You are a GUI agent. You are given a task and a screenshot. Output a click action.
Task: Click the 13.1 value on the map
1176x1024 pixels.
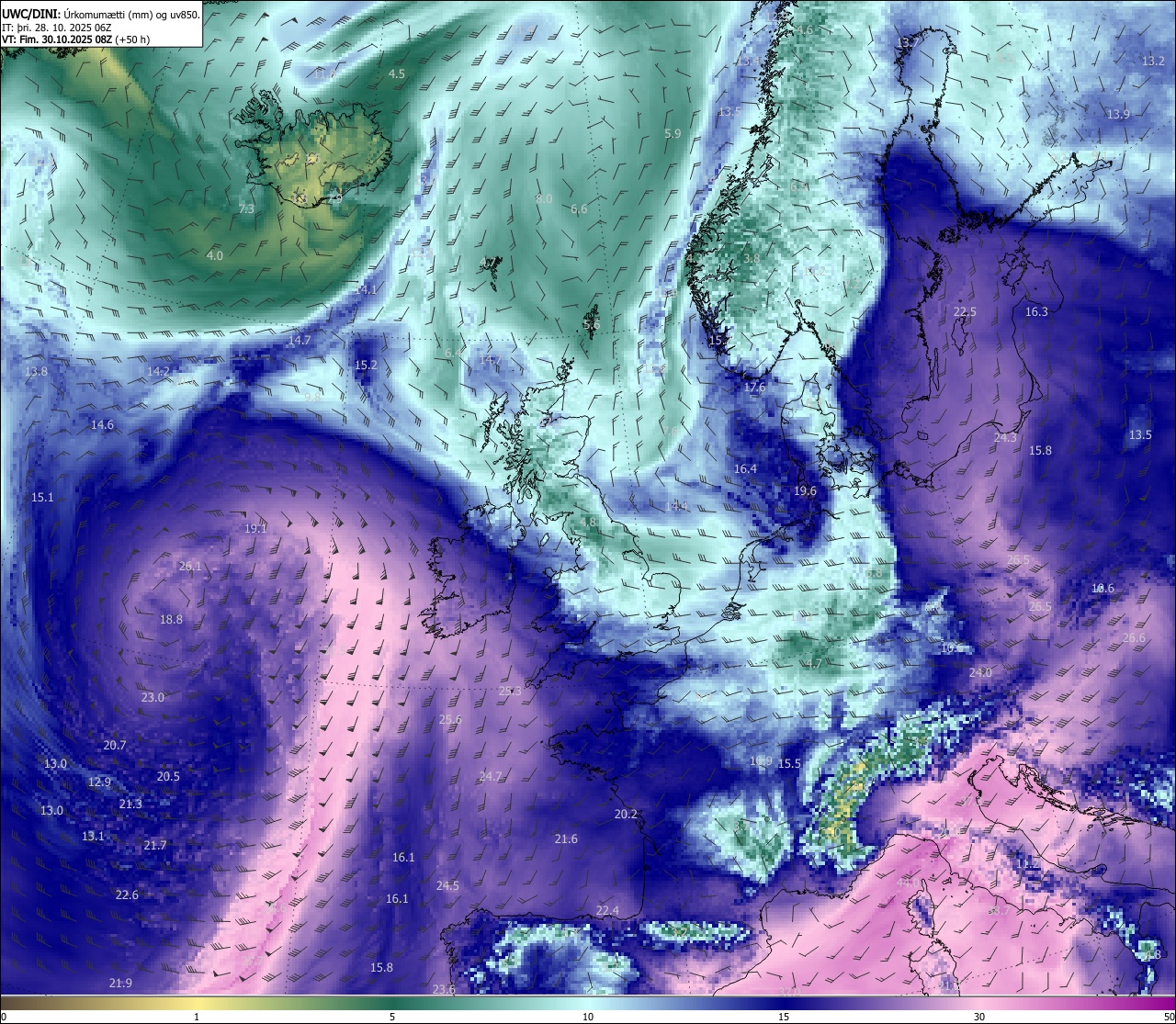pos(93,837)
